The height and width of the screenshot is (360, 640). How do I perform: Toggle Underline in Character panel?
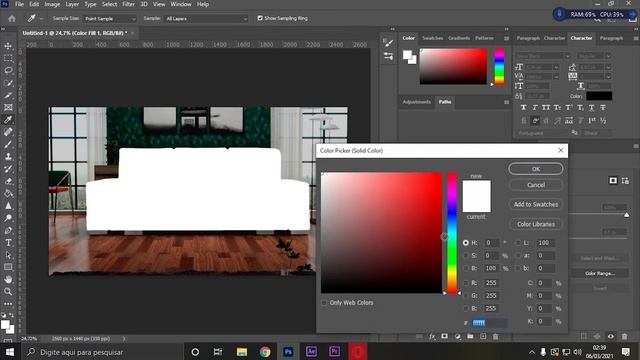(x=591, y=107)
